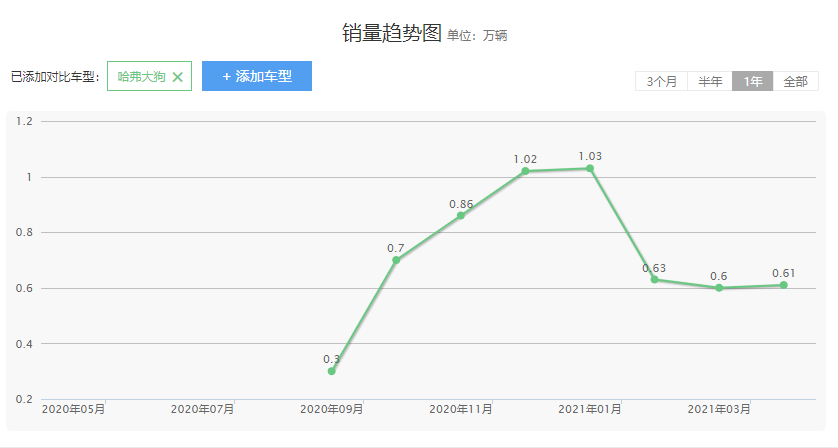The image size is (838, 448).
Task: Click the 0.8 y-axis value
Action: pos(24,233)
